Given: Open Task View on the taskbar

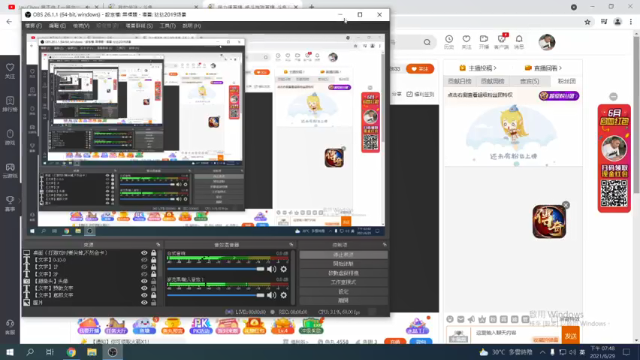Looking at the screenshot, I should [50, 352].
